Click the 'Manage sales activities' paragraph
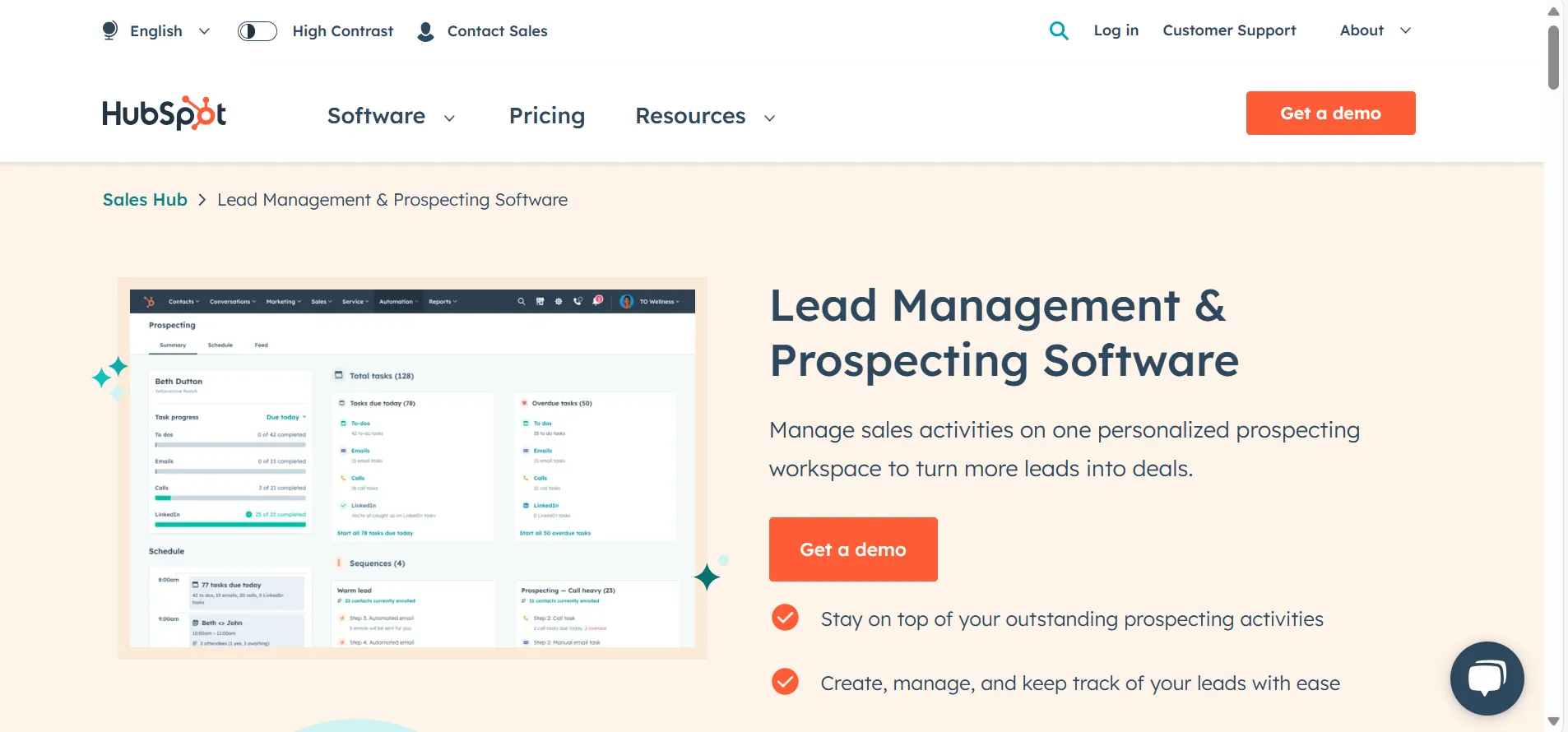Screen dimensions: 1568x732 pyautogui.click(x=1065, y=449)
